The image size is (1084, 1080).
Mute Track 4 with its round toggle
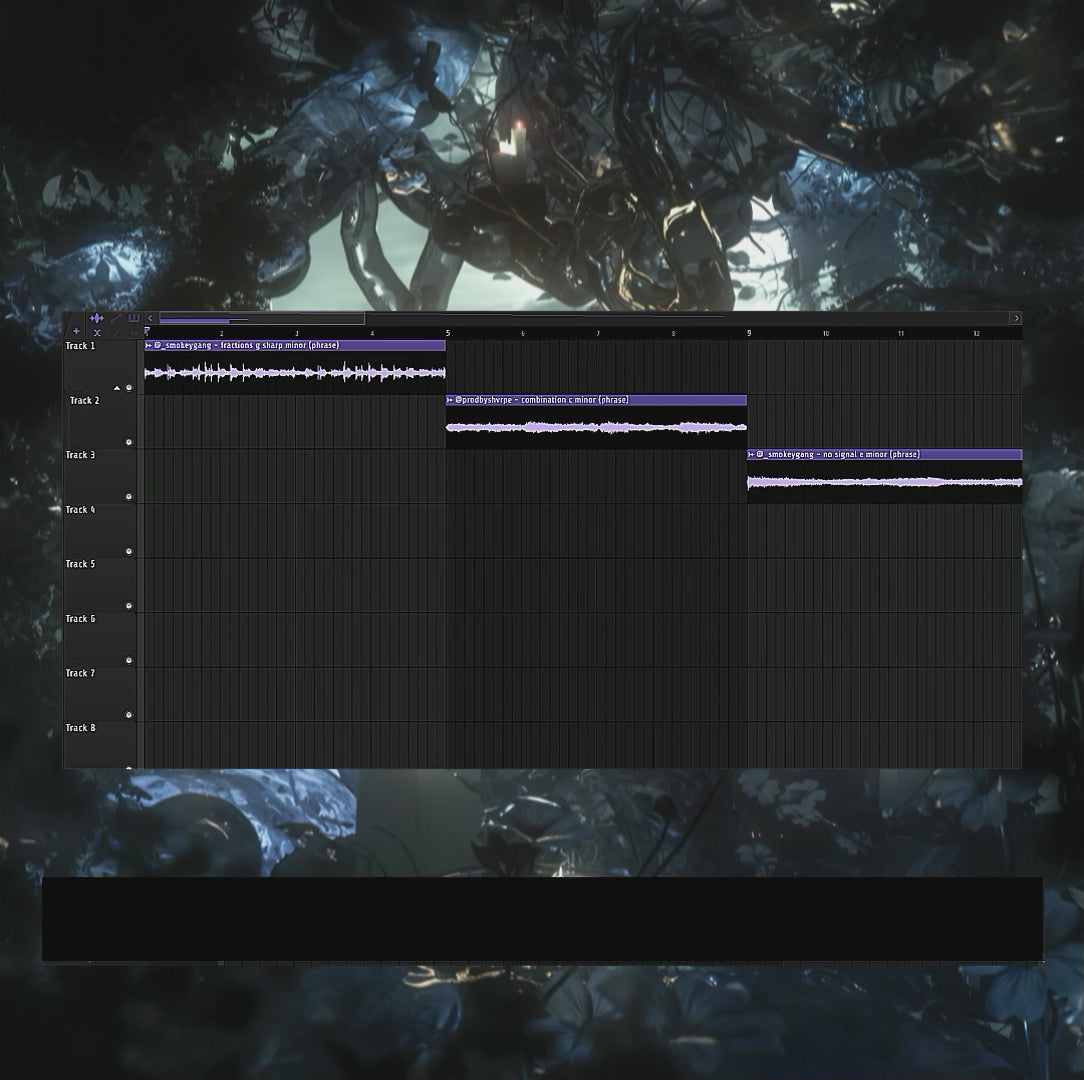129,552
